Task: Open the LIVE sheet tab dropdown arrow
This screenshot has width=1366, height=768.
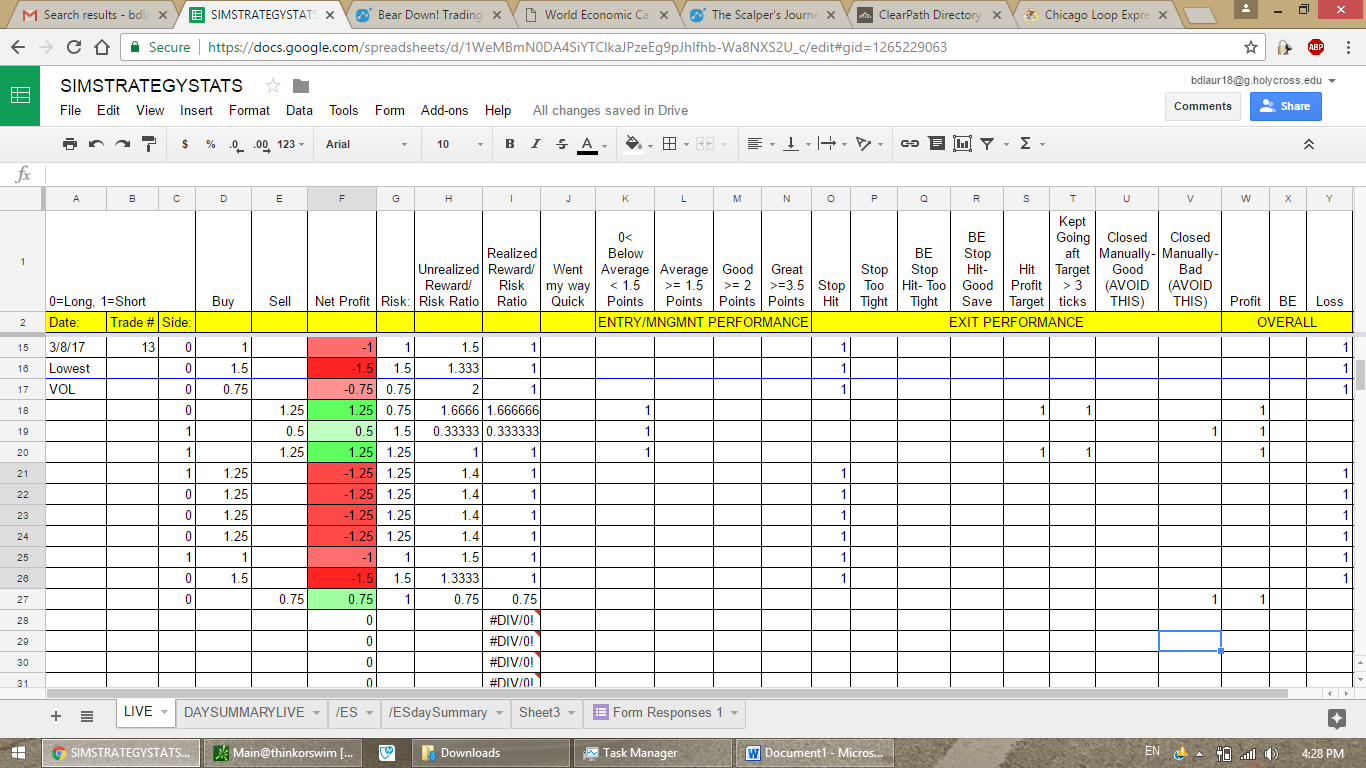Action: pos(164,713)
